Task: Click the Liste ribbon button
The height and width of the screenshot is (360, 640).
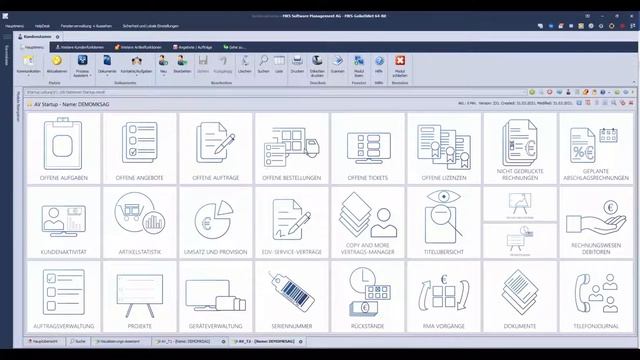Action: [x=279, y=64]
